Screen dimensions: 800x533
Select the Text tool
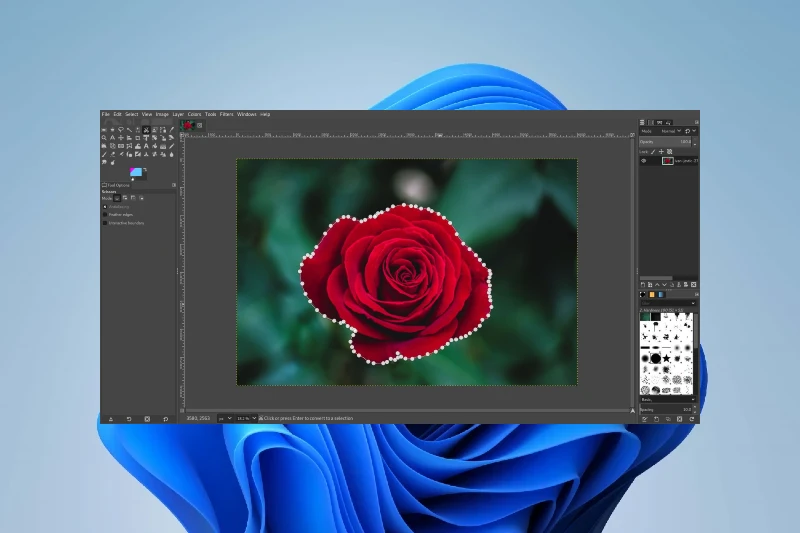coord(146,146)
